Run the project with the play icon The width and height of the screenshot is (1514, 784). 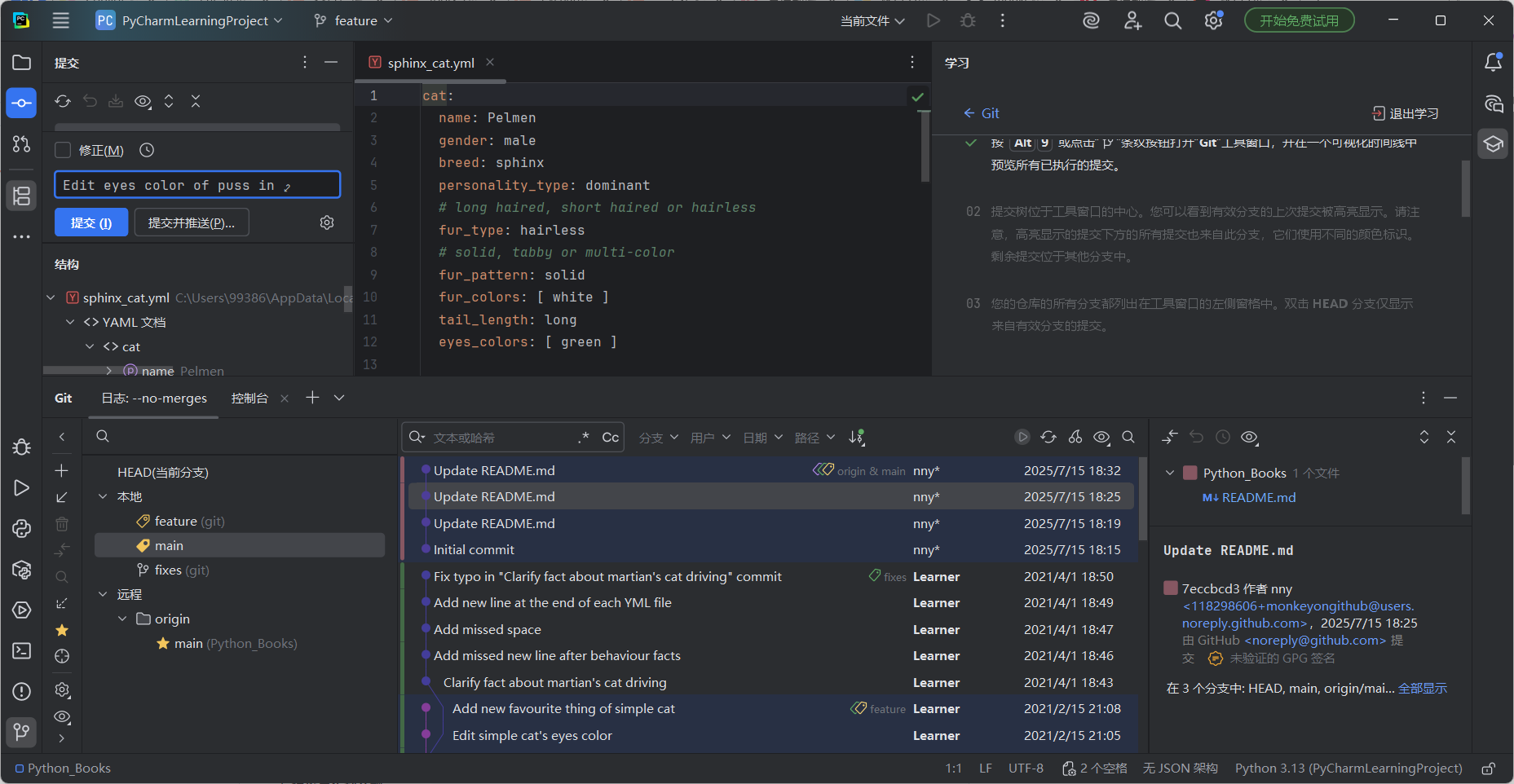pyautogui.click(x=934, y=20)
